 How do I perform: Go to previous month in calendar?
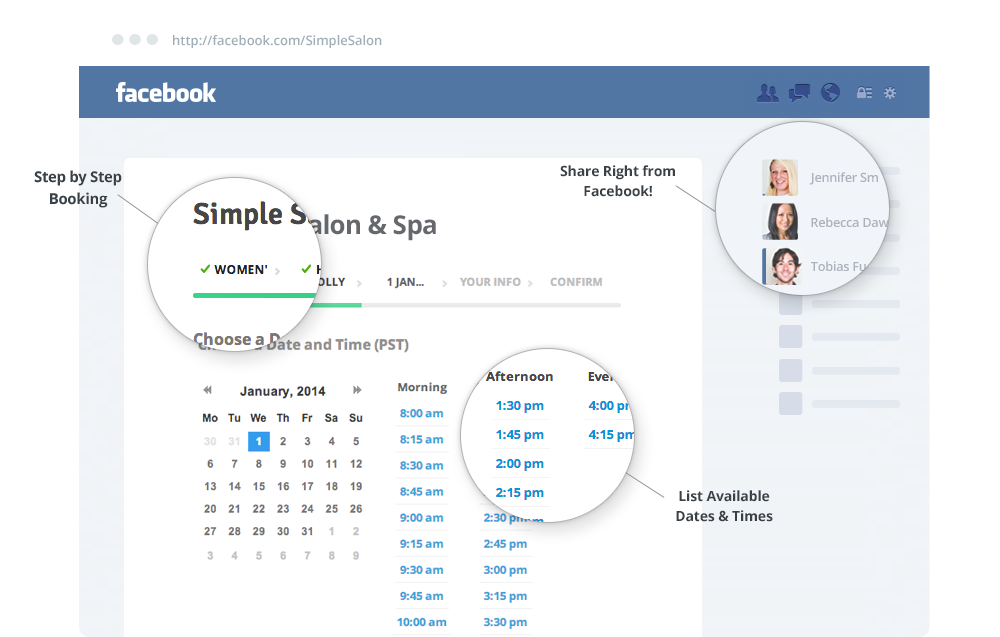point(207,390)
